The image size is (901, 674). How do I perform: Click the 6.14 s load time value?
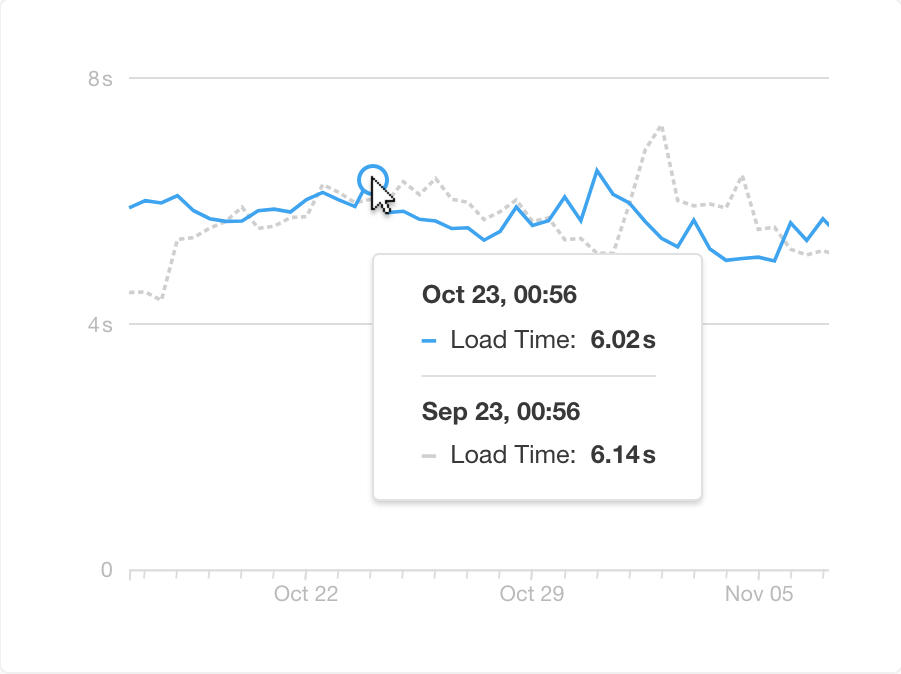623,456
